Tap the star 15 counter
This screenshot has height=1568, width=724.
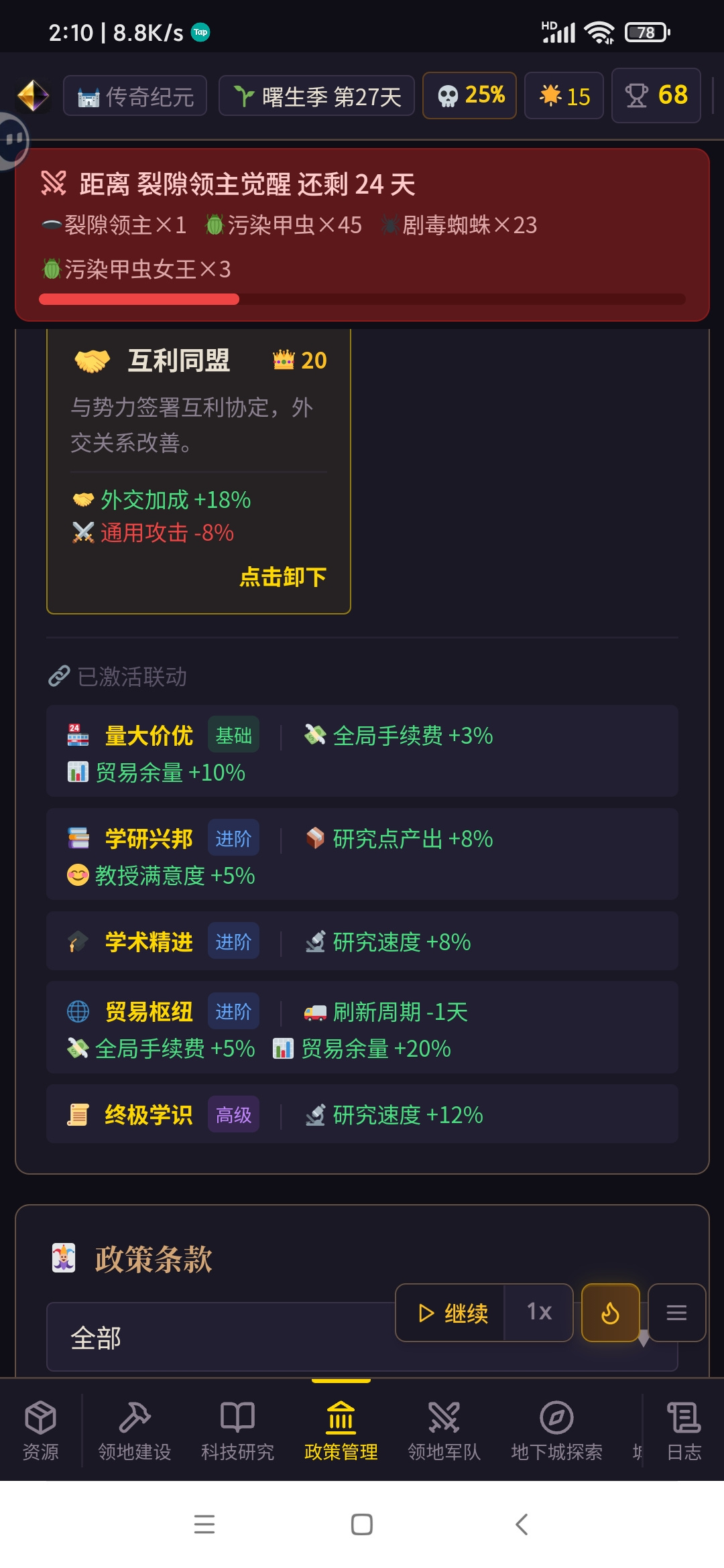coord(564,96)
